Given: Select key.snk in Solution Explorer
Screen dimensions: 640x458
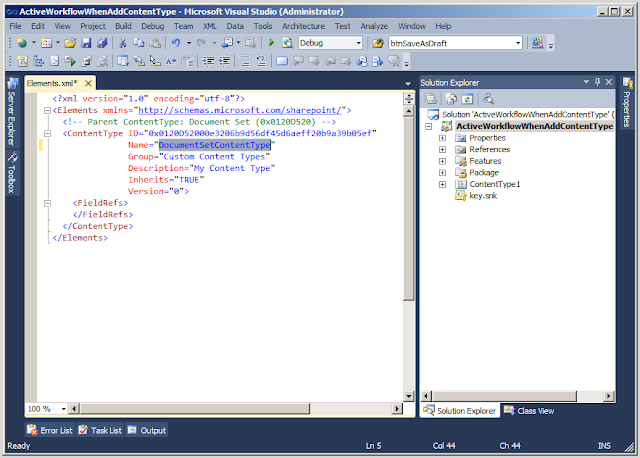Looking at the screenshot, I should (483, 196).
